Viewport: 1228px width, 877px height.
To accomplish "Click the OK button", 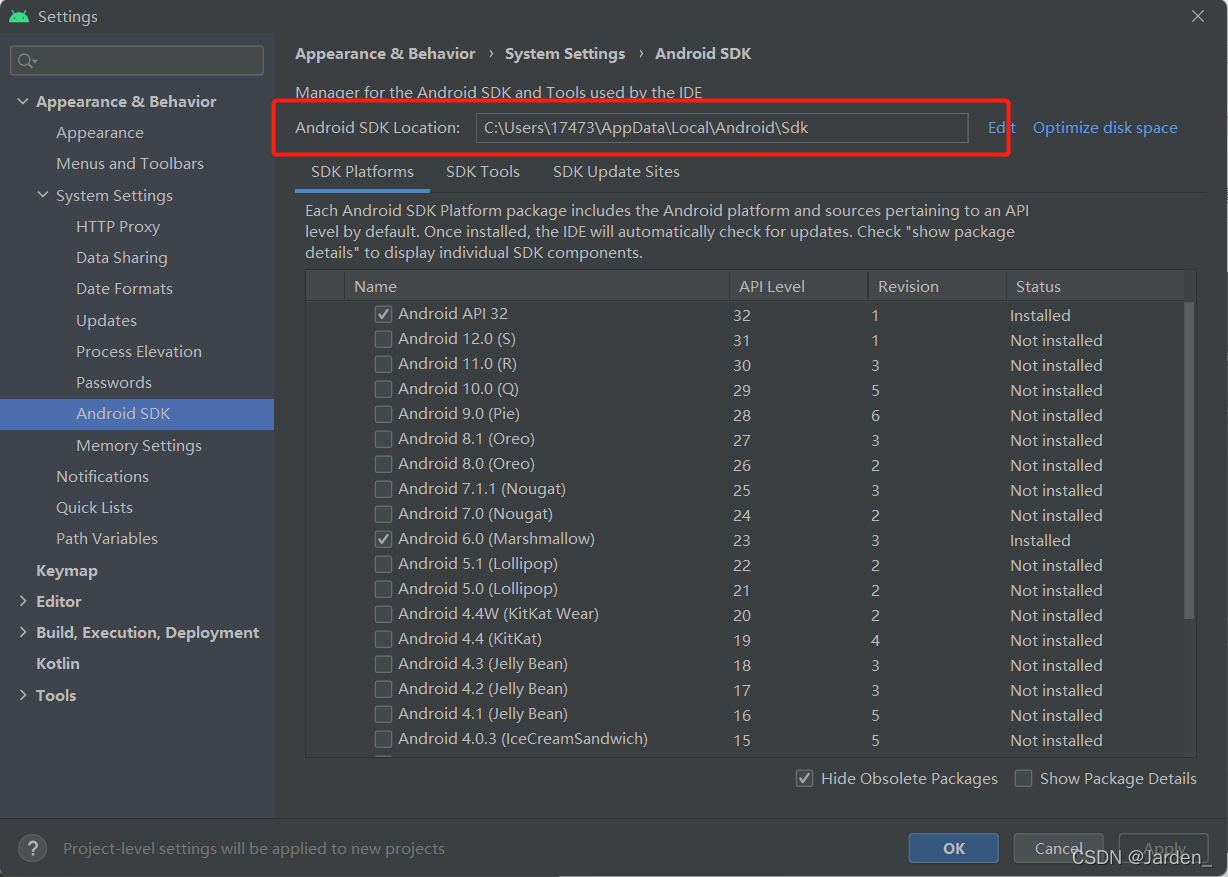I will [954, 848].
